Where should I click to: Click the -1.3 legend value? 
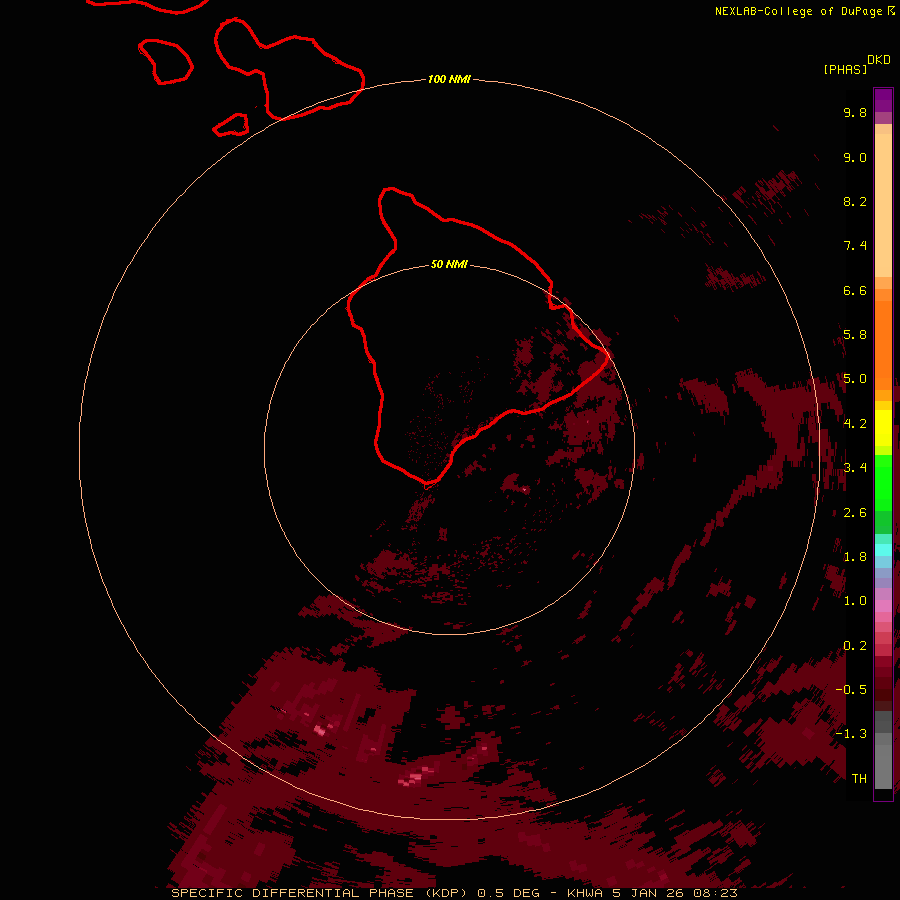click(851, 734)
